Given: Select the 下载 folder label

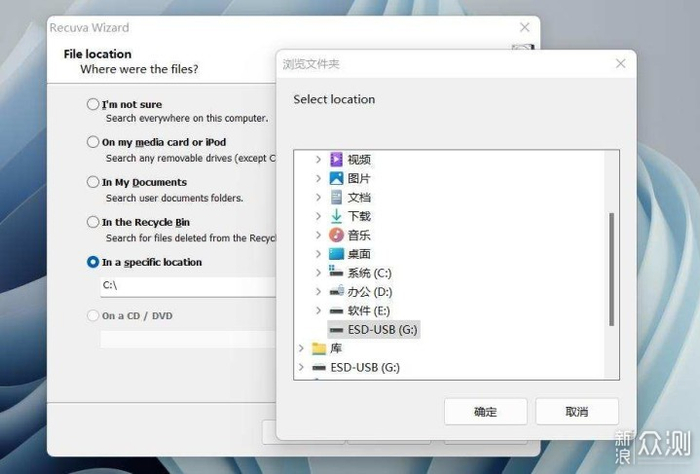Looking at the screenshot, I should (x=359, y=216).
